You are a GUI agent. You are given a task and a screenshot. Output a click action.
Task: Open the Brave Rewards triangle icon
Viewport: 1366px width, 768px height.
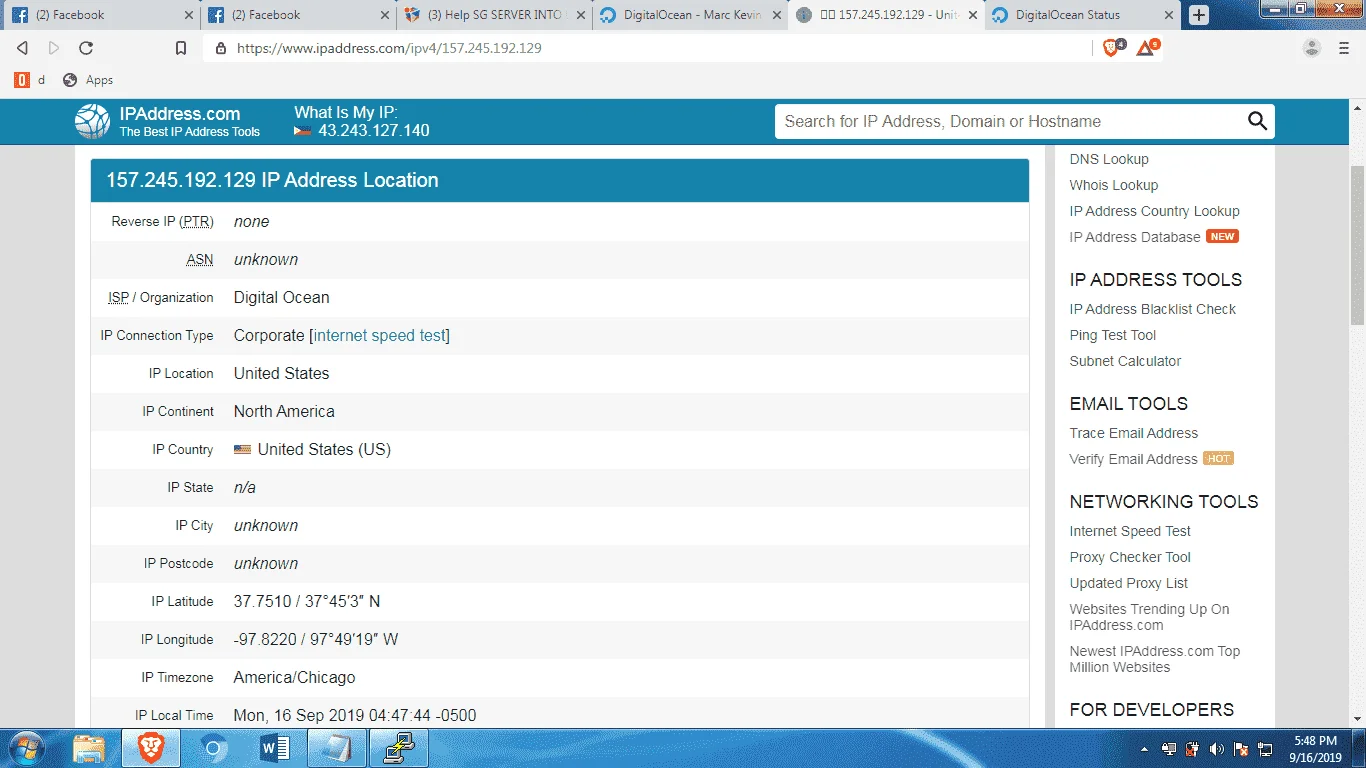(1147, 48)
